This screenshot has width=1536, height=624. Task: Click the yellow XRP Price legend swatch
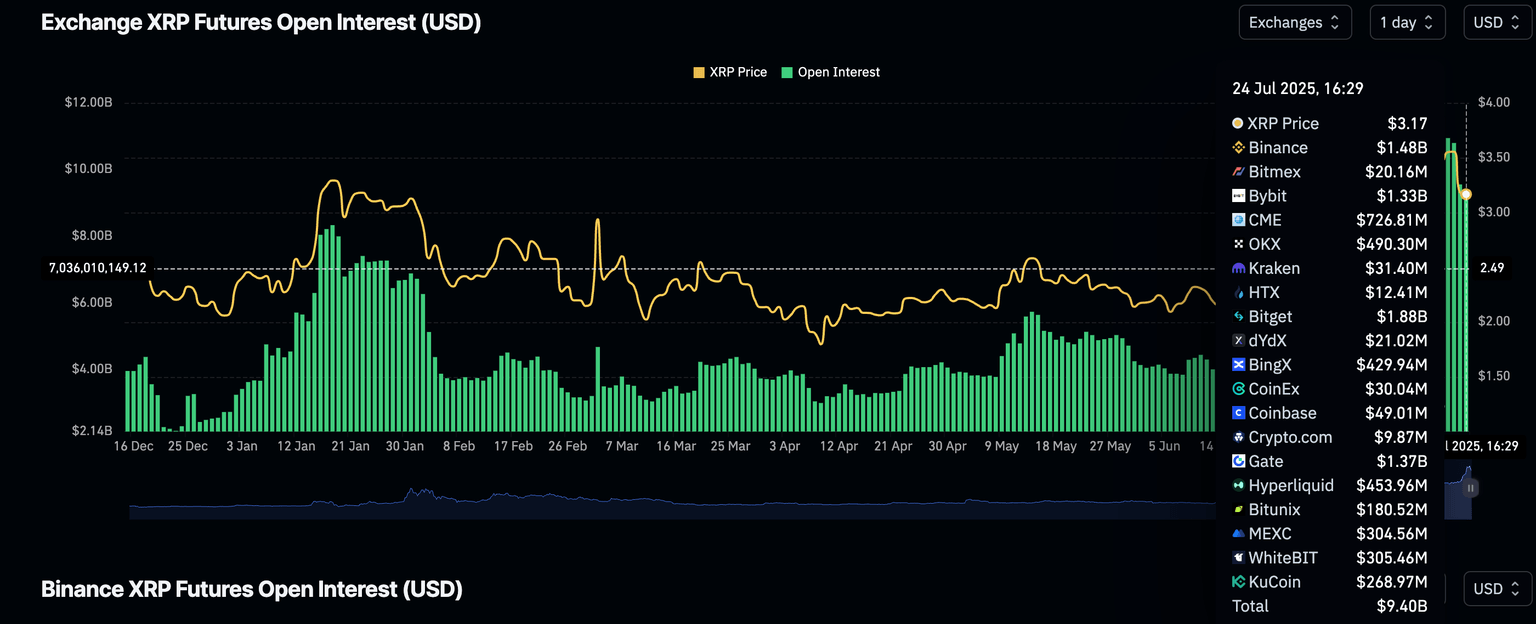pyautogui.click(x=699, y=72)
